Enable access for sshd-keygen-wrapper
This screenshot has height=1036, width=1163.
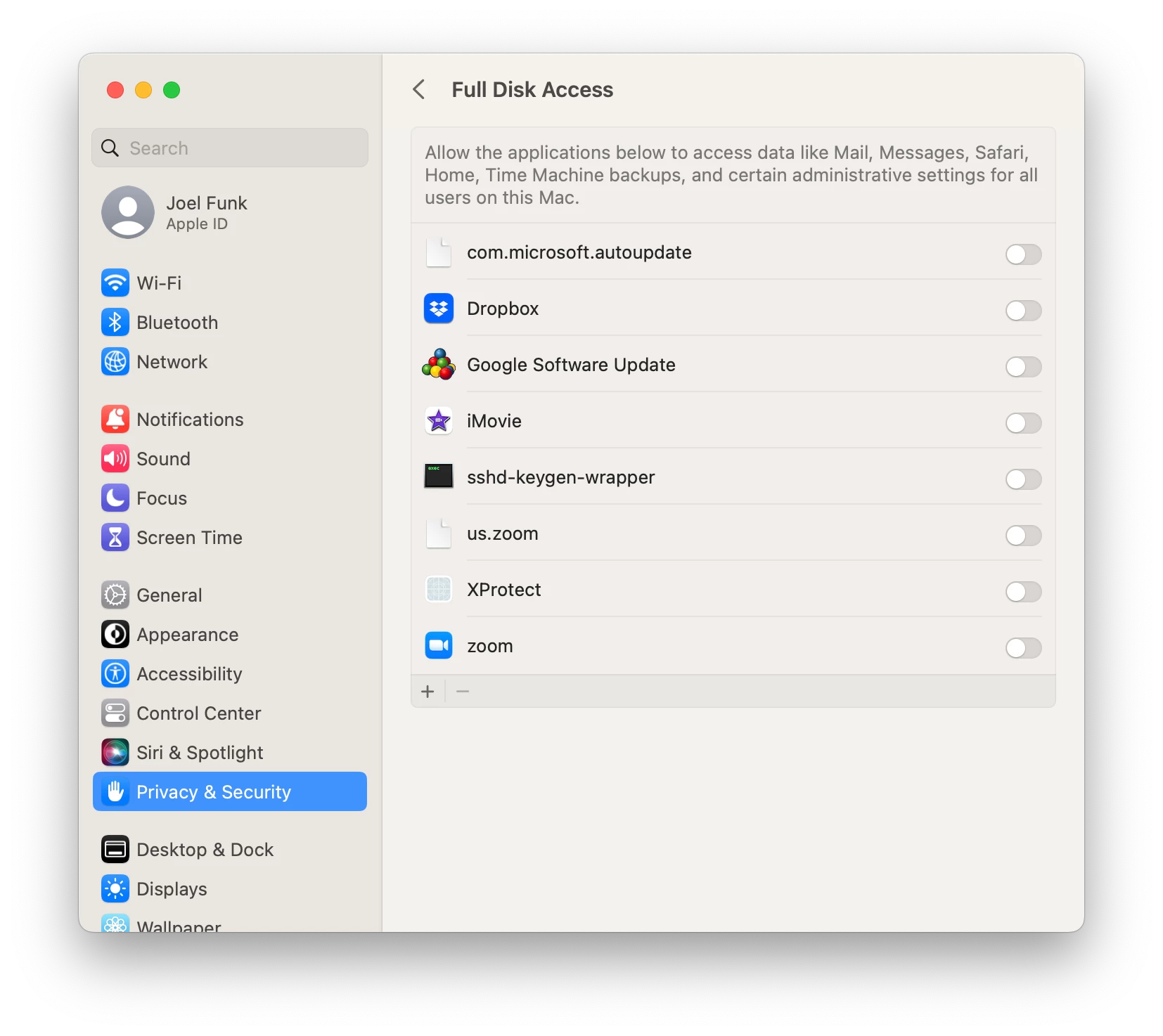click(1023, 479)
